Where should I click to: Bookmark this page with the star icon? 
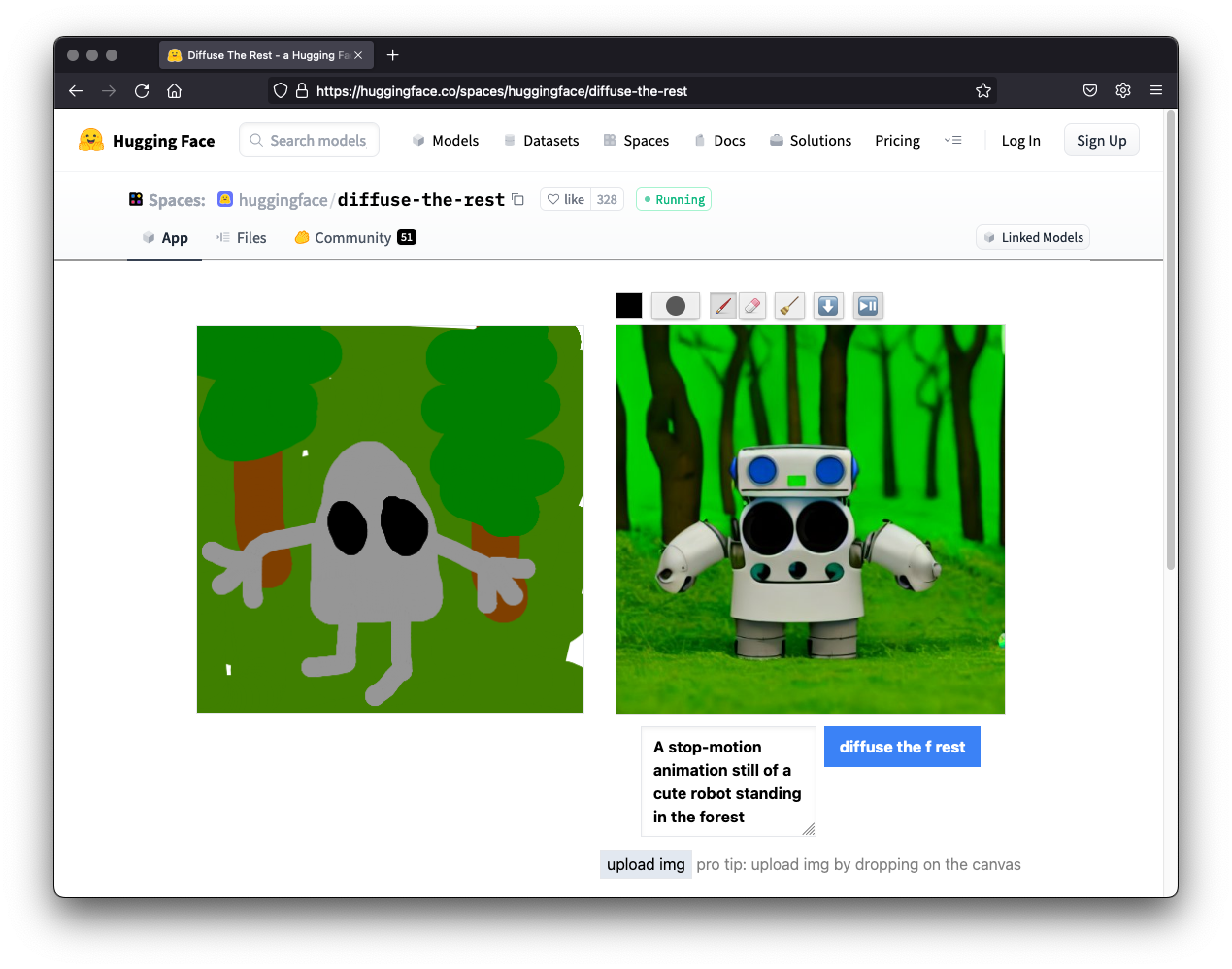tap(983, 91)
